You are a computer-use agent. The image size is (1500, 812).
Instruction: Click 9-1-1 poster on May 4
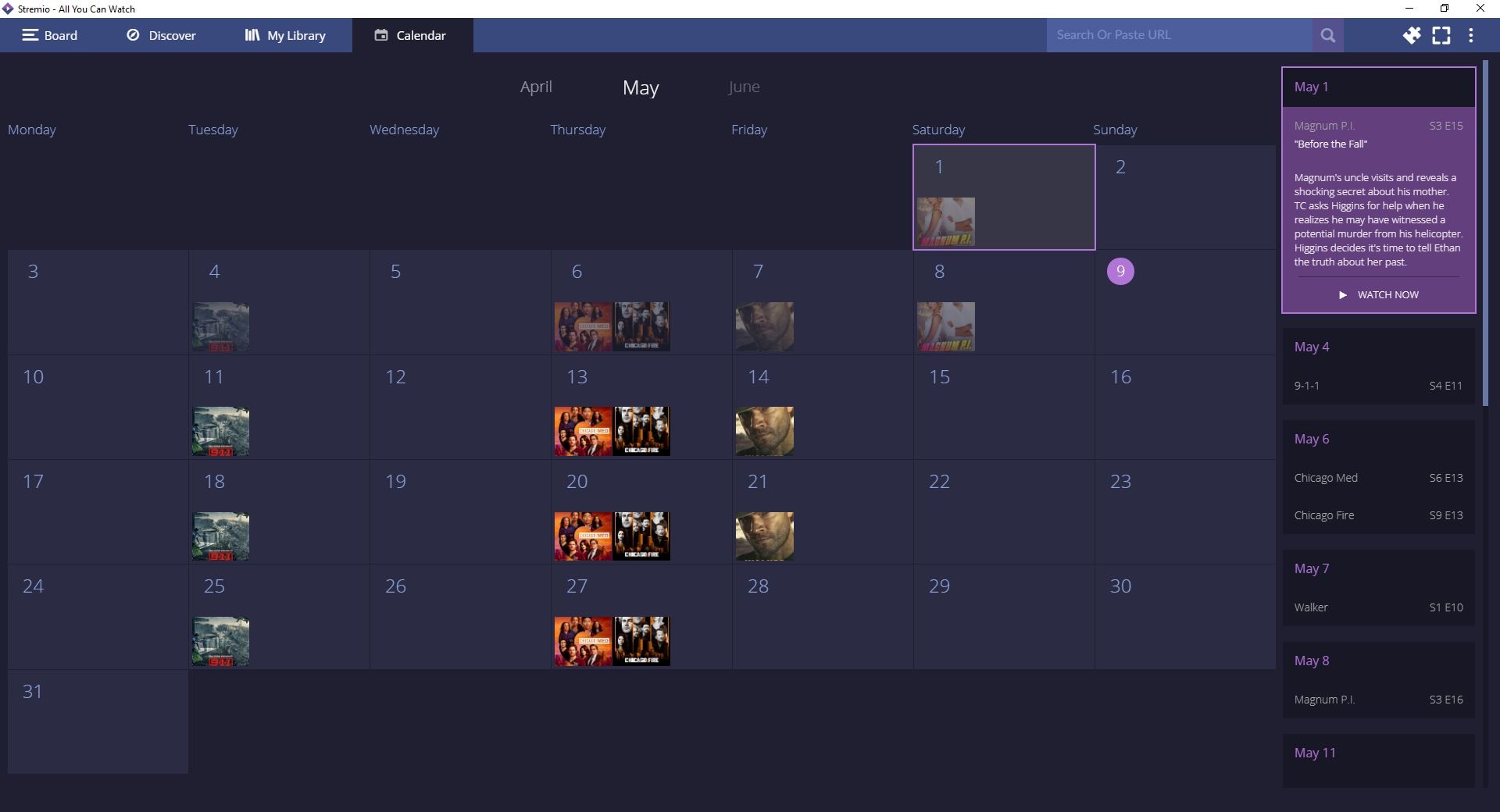[221, 326]
